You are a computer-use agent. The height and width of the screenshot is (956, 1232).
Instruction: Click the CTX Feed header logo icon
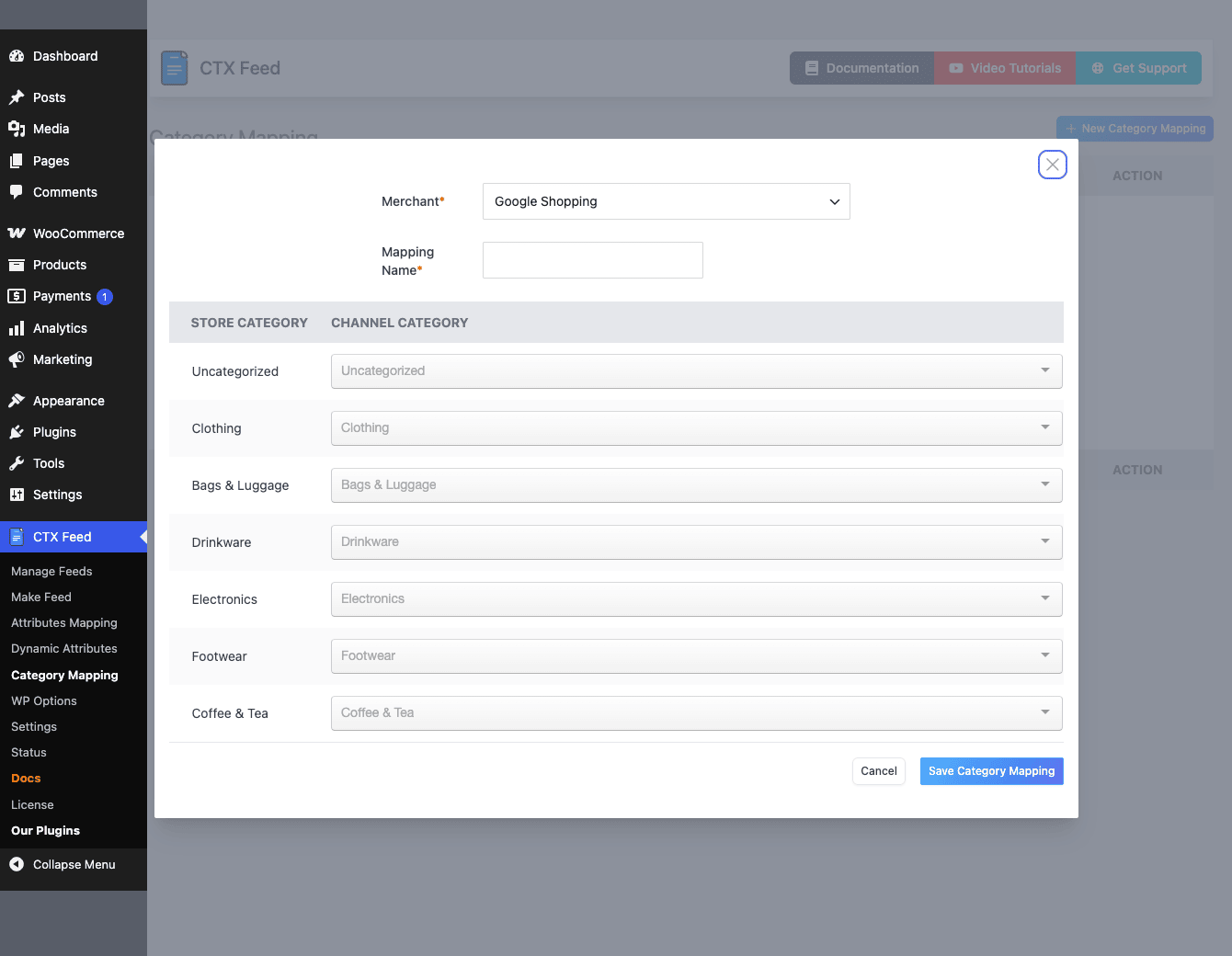pos(175,68)
